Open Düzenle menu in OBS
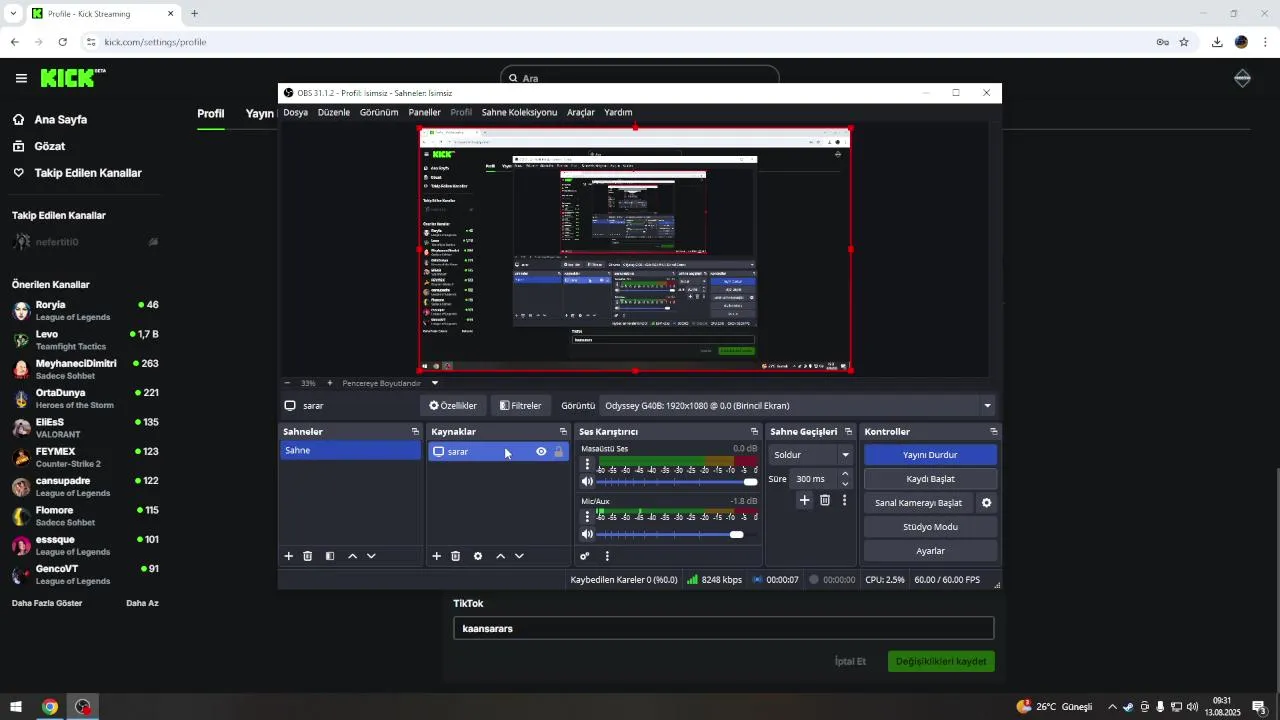Image resolution: width=1280 pixels, height=720 pixels. click(334, 113)
